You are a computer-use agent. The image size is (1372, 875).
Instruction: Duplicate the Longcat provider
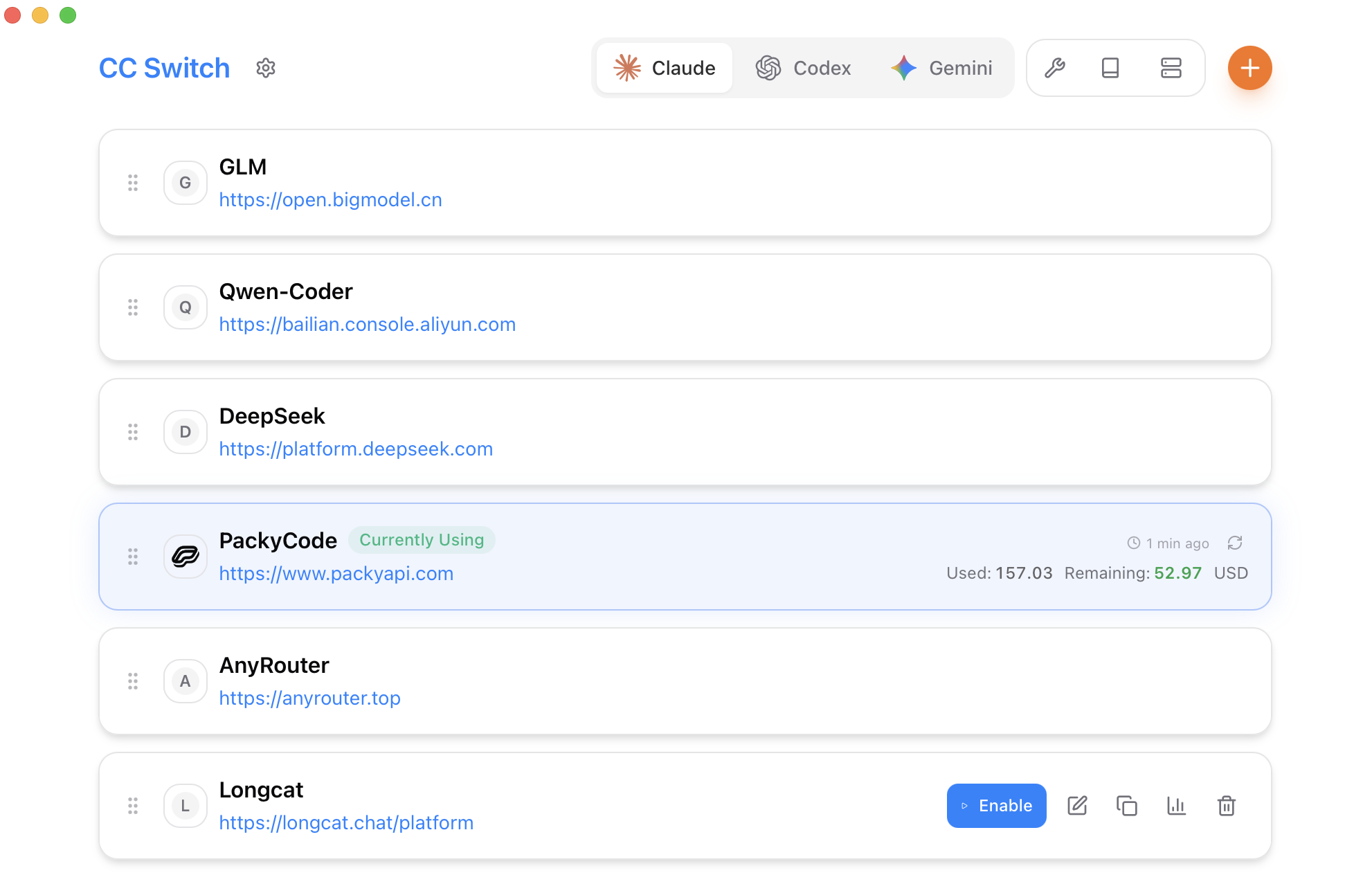point(1127,806)
